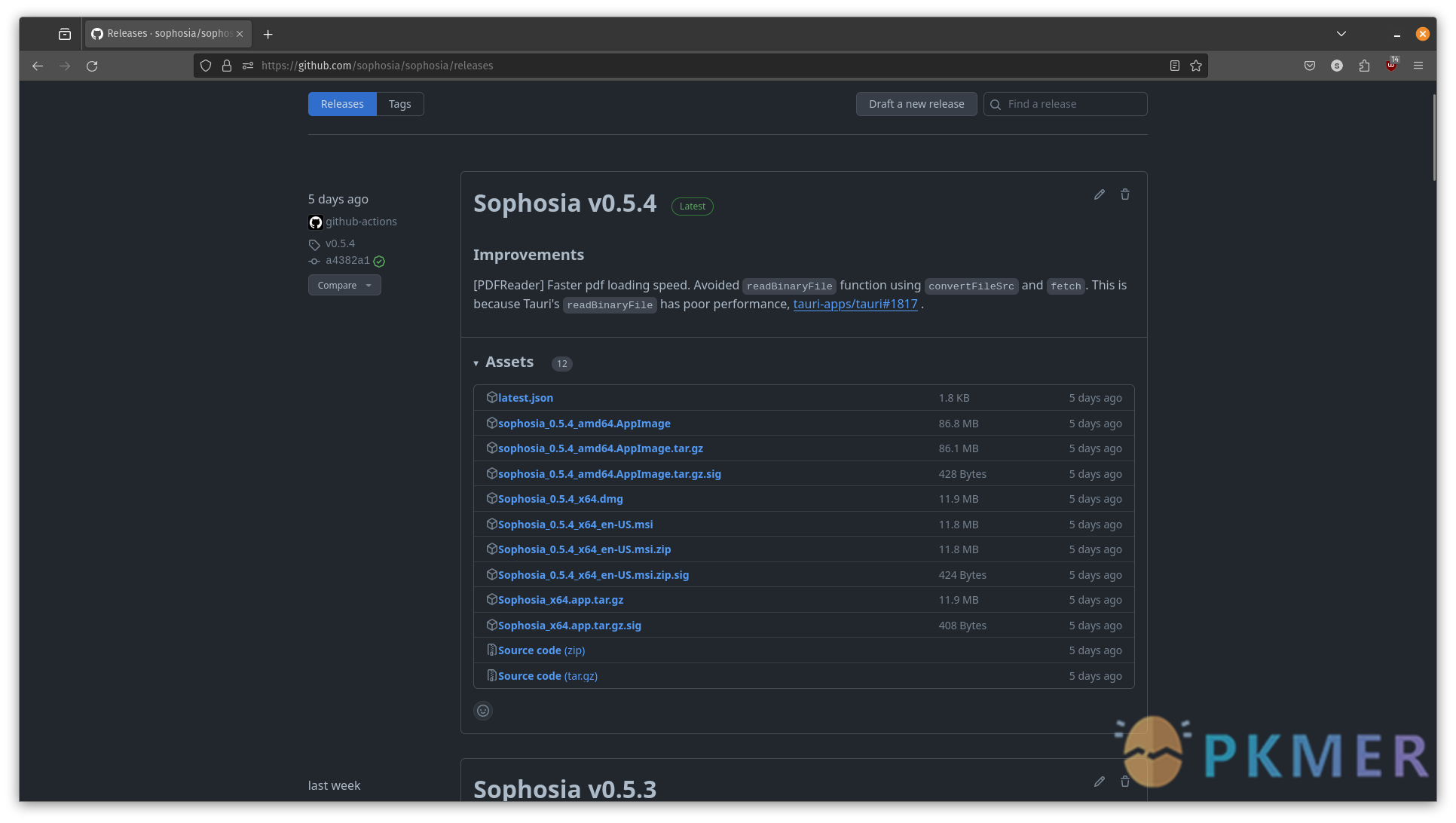This screenshot has width=1456, height=823.
Task: Open tauri-apps/tauri#1817 issue link
Action: 855,304
